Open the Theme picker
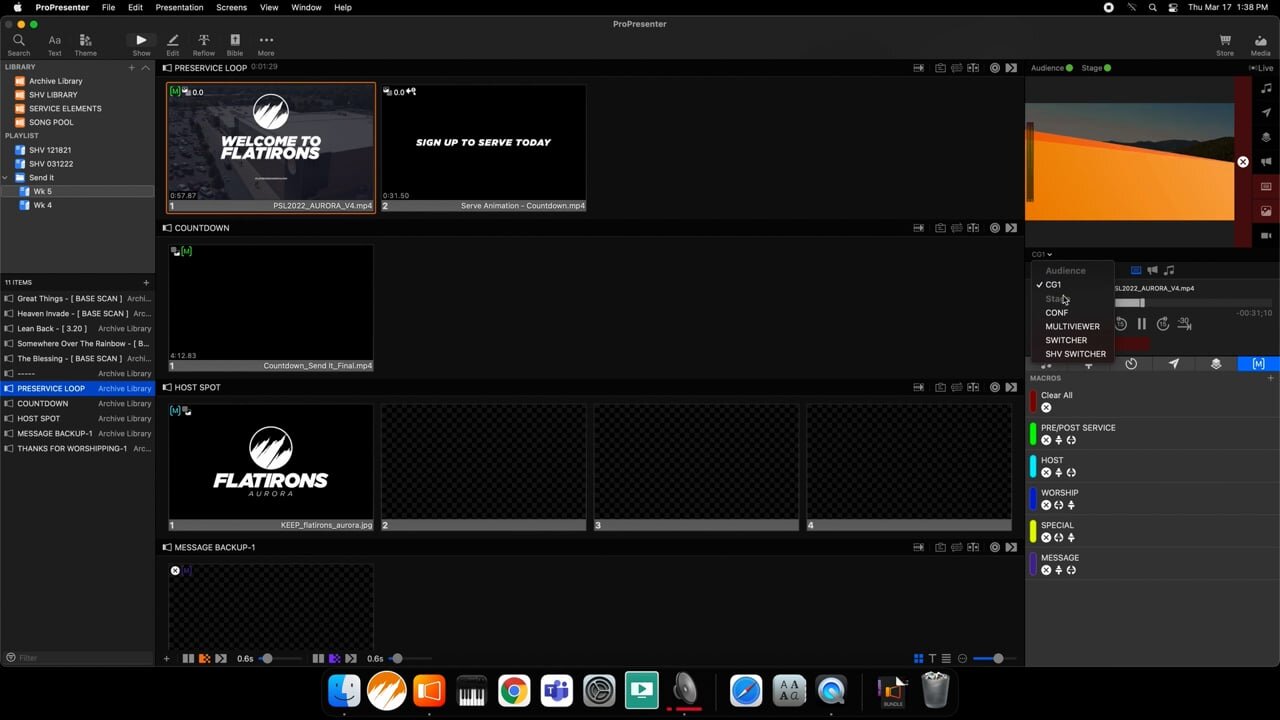 point(86,45)
